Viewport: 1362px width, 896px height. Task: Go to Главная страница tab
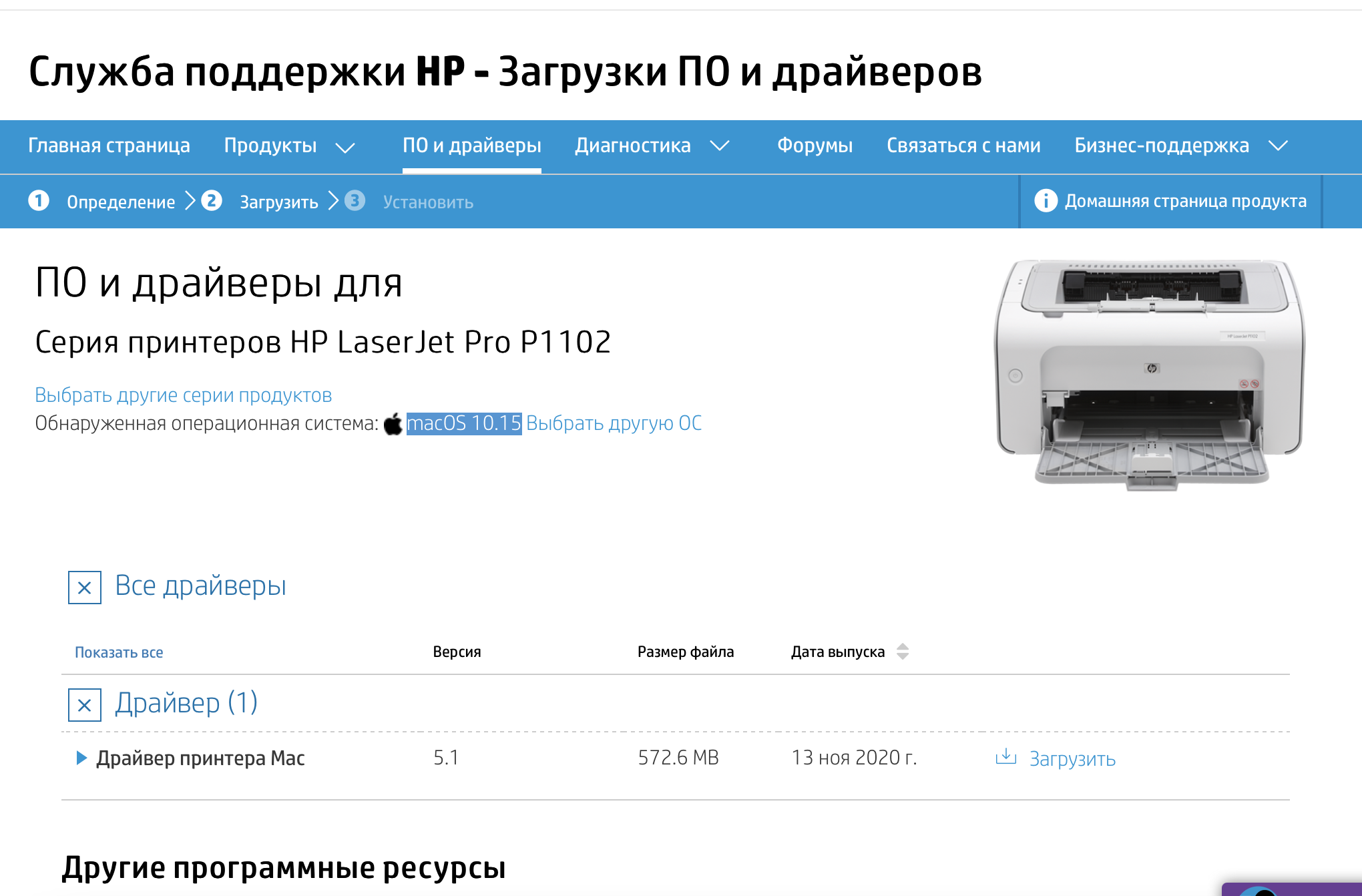(x=108, y=146)
